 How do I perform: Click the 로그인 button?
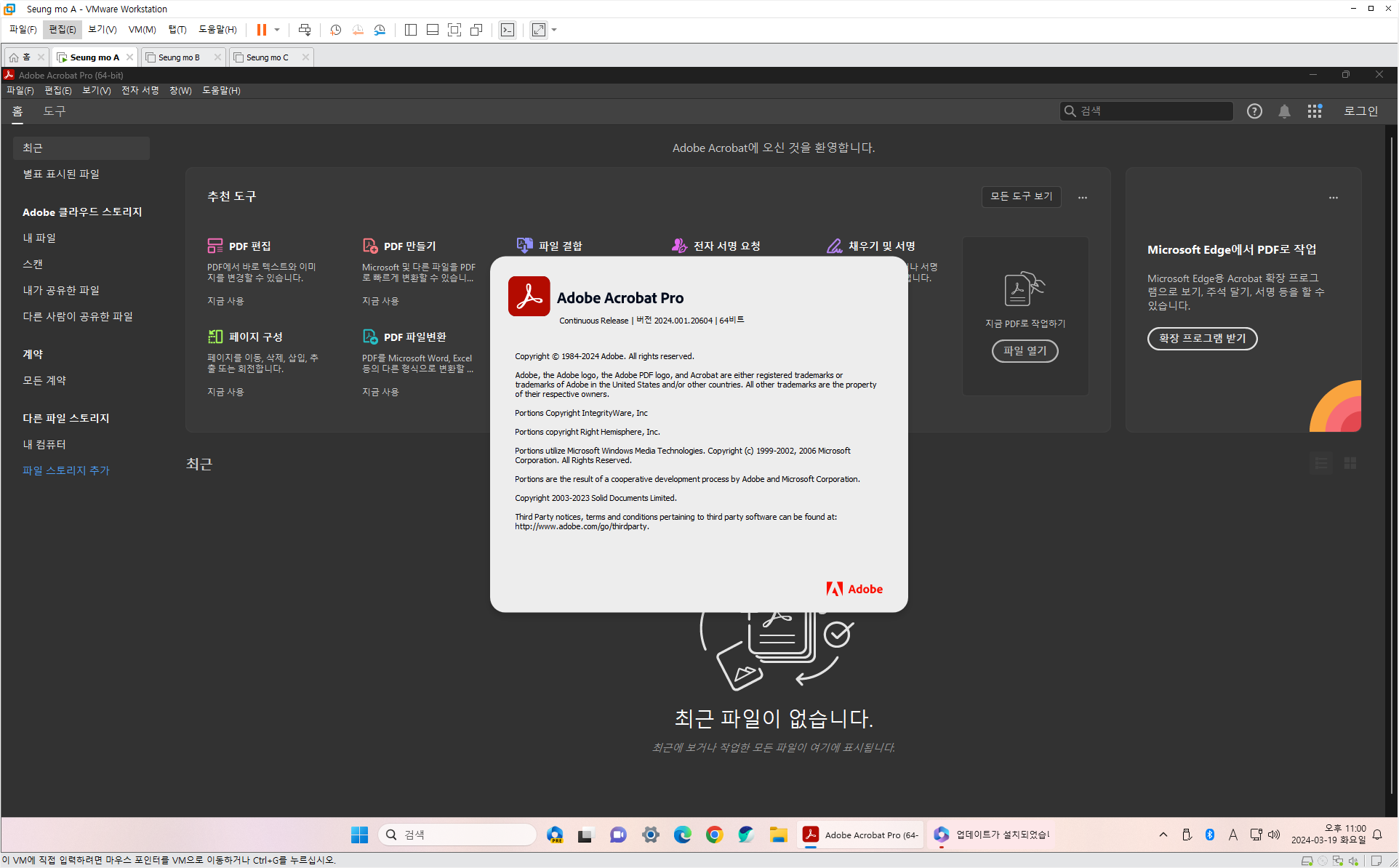click(1361, 111)
